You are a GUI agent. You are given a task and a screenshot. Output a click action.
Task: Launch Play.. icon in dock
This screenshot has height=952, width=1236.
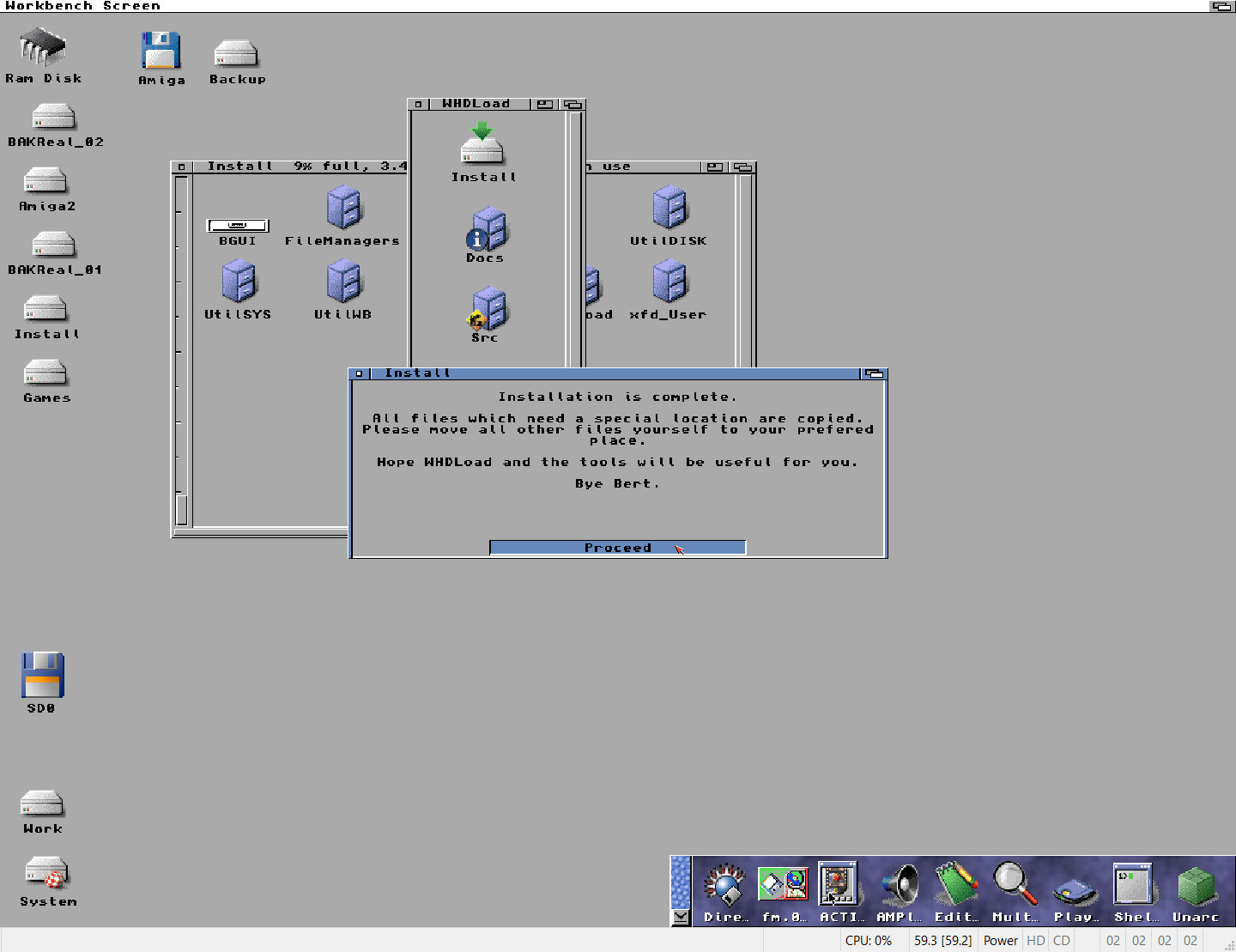pyautogui.click(x=1075, y=898)
